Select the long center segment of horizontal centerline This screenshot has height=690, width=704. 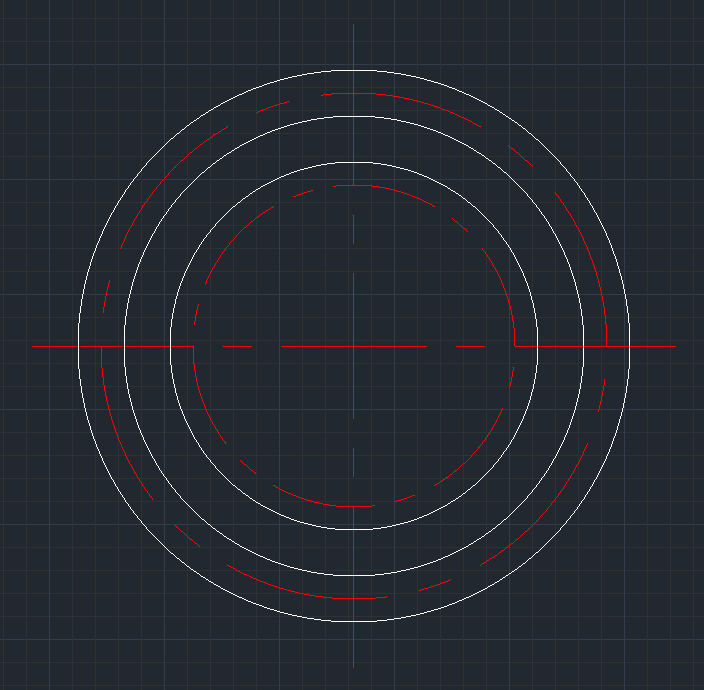[320, 346]
